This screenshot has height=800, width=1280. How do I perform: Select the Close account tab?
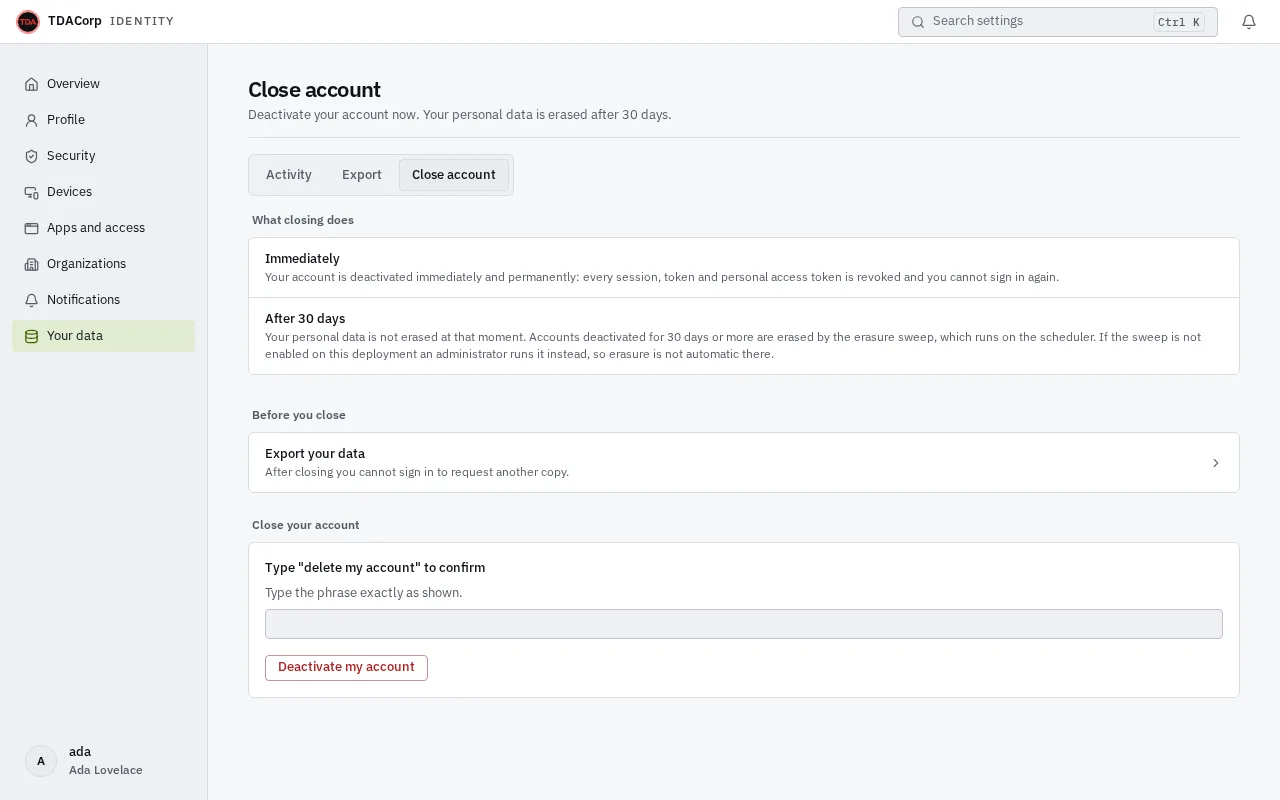pos(454,175)
